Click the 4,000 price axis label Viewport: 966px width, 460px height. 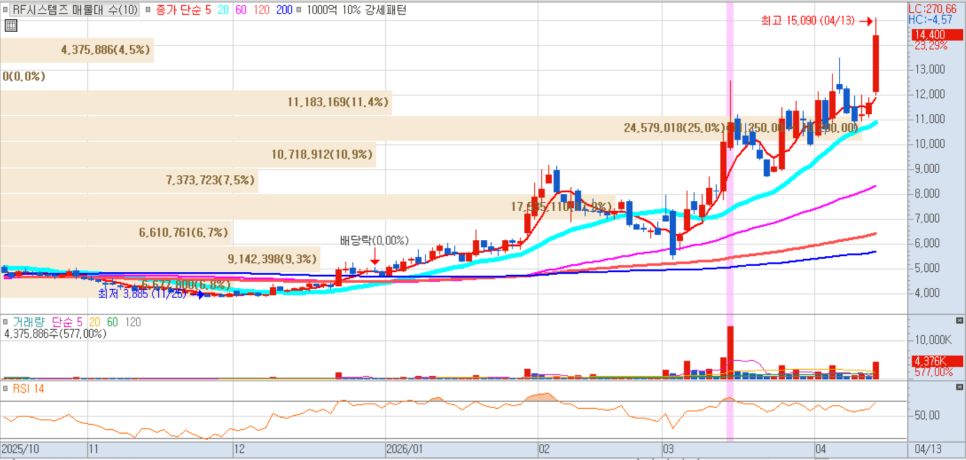point(928,293)
